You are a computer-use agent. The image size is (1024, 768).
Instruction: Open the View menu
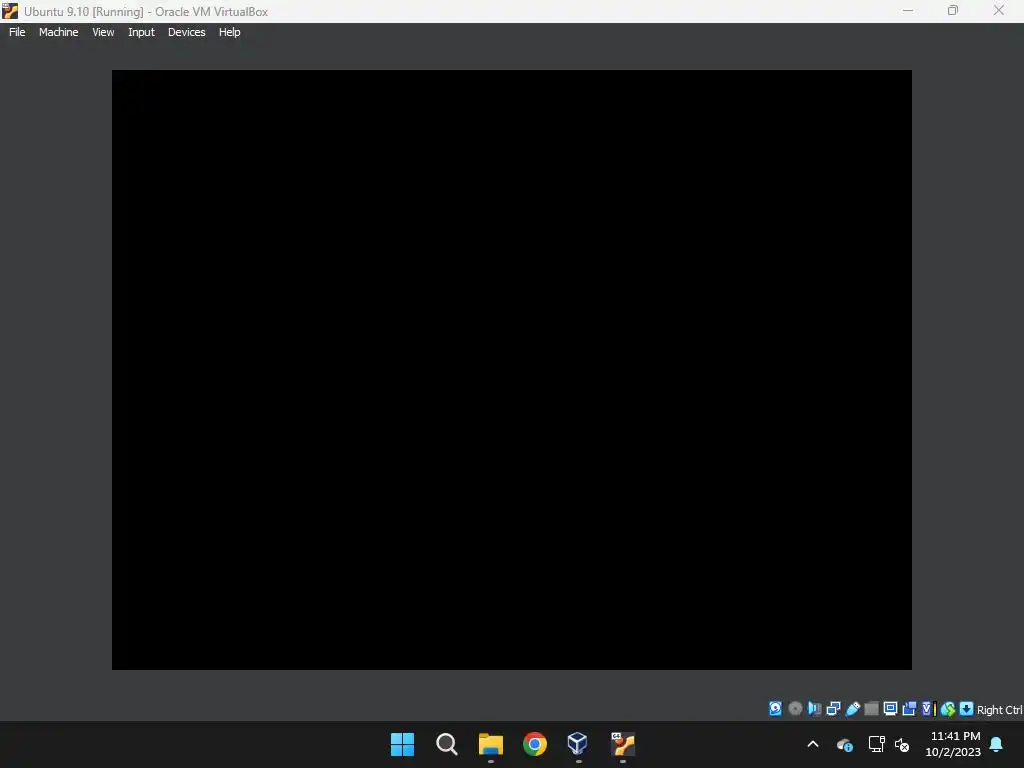click(x=103, y=32)
